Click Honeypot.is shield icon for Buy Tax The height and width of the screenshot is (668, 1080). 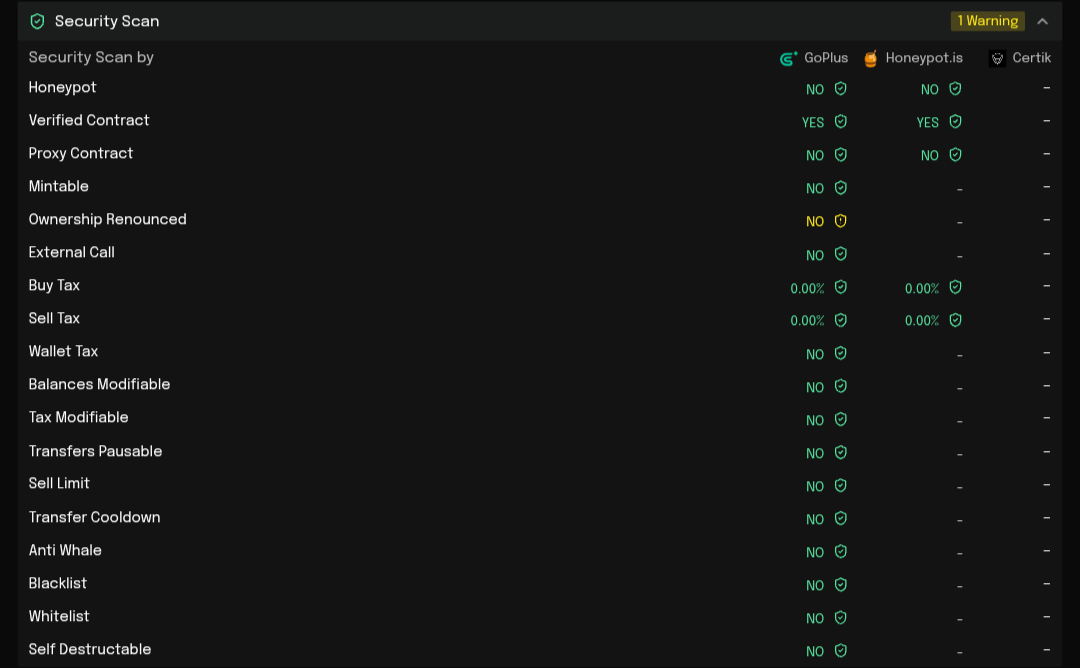click(955, 288)
